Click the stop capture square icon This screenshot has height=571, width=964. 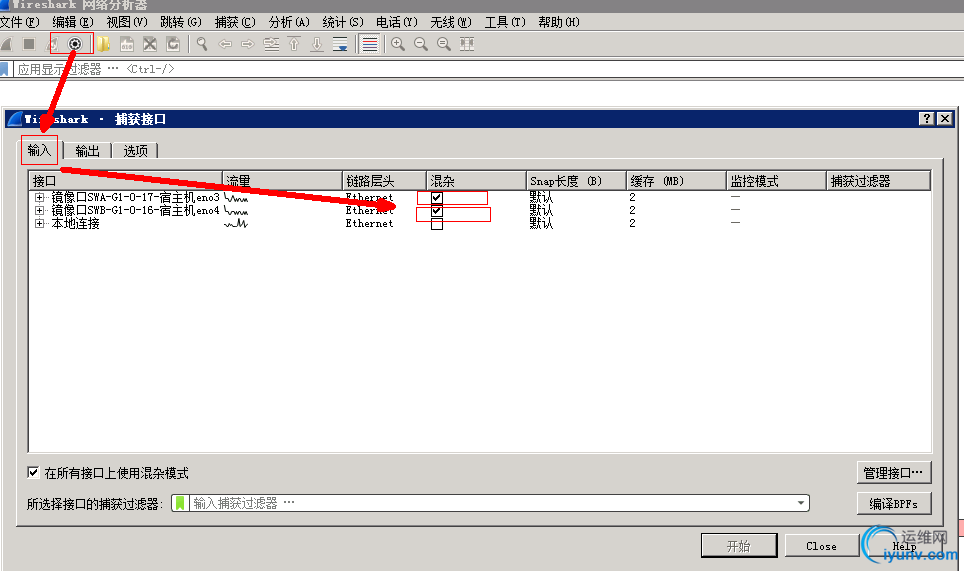point(29,44)
